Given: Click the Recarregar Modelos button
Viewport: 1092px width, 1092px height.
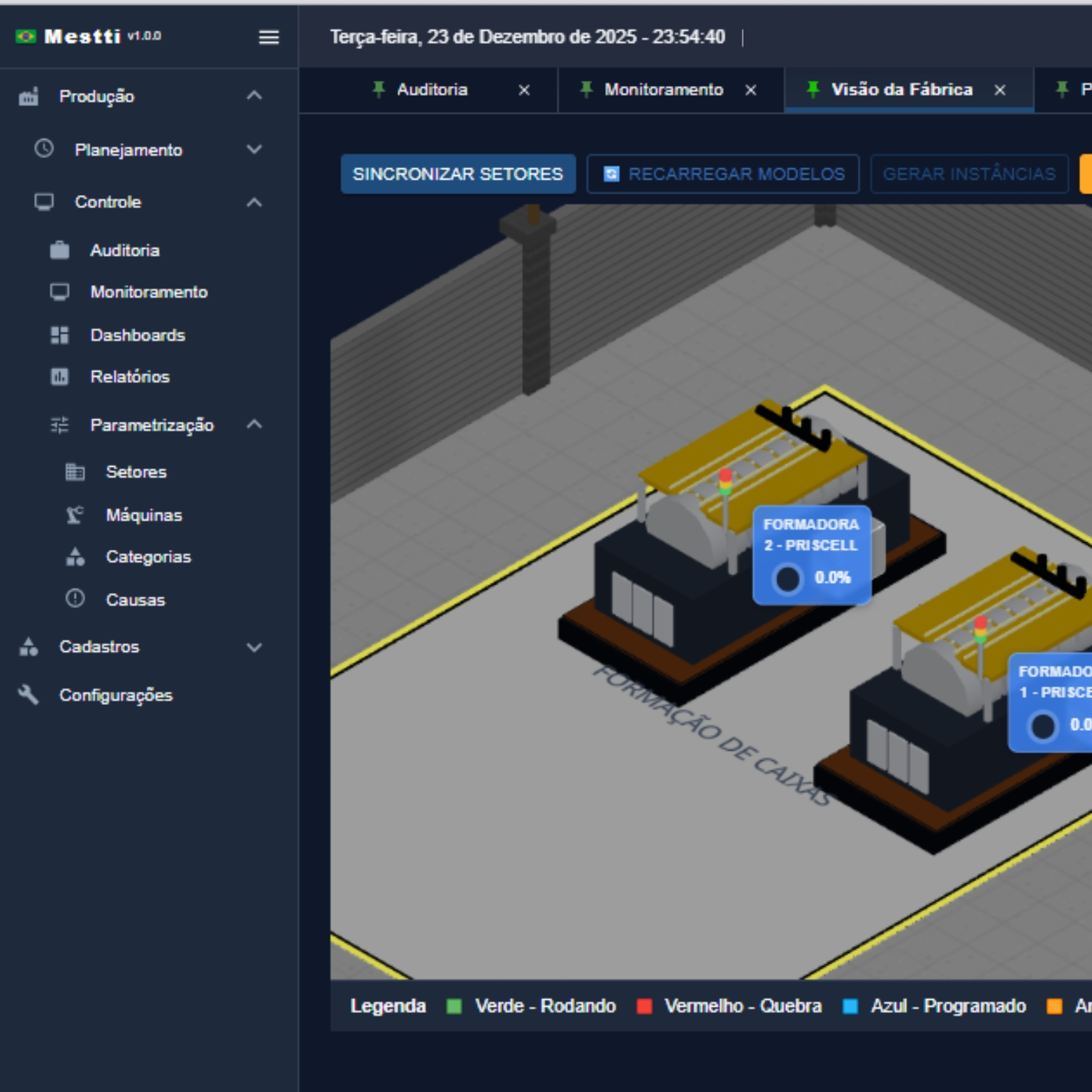Looking at the screenshot, I should coord(723,174).
